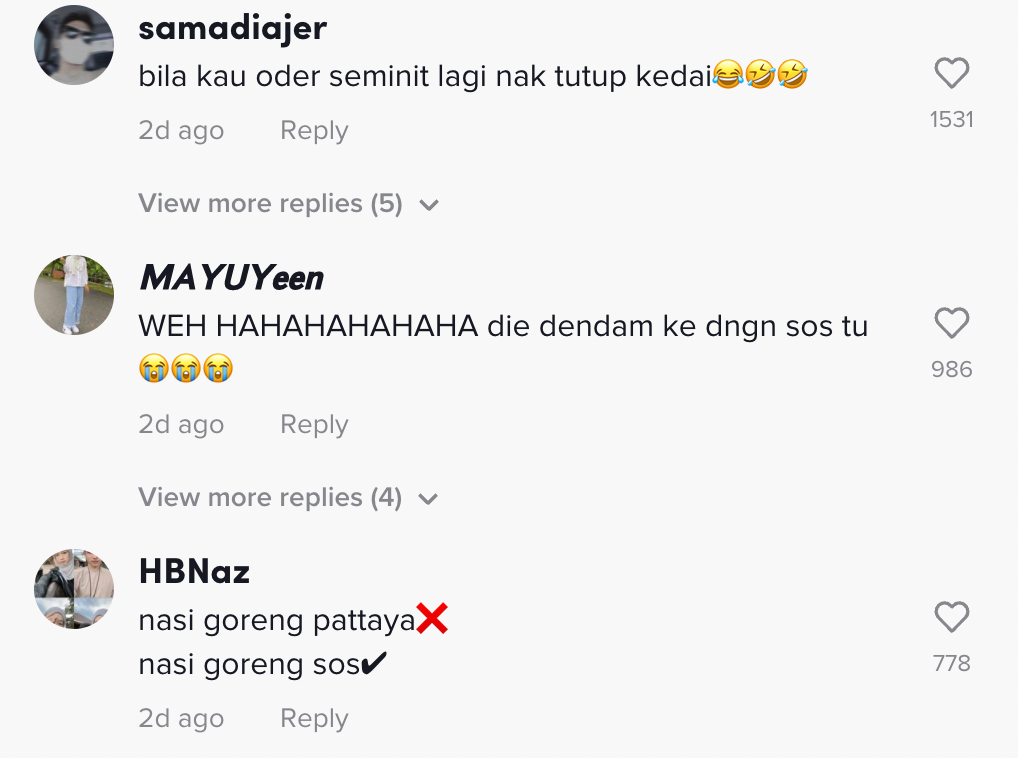Open MAYUYeen's profile avatar
The width and height of the screenshot is (1018, 758).
click(74, 295)
